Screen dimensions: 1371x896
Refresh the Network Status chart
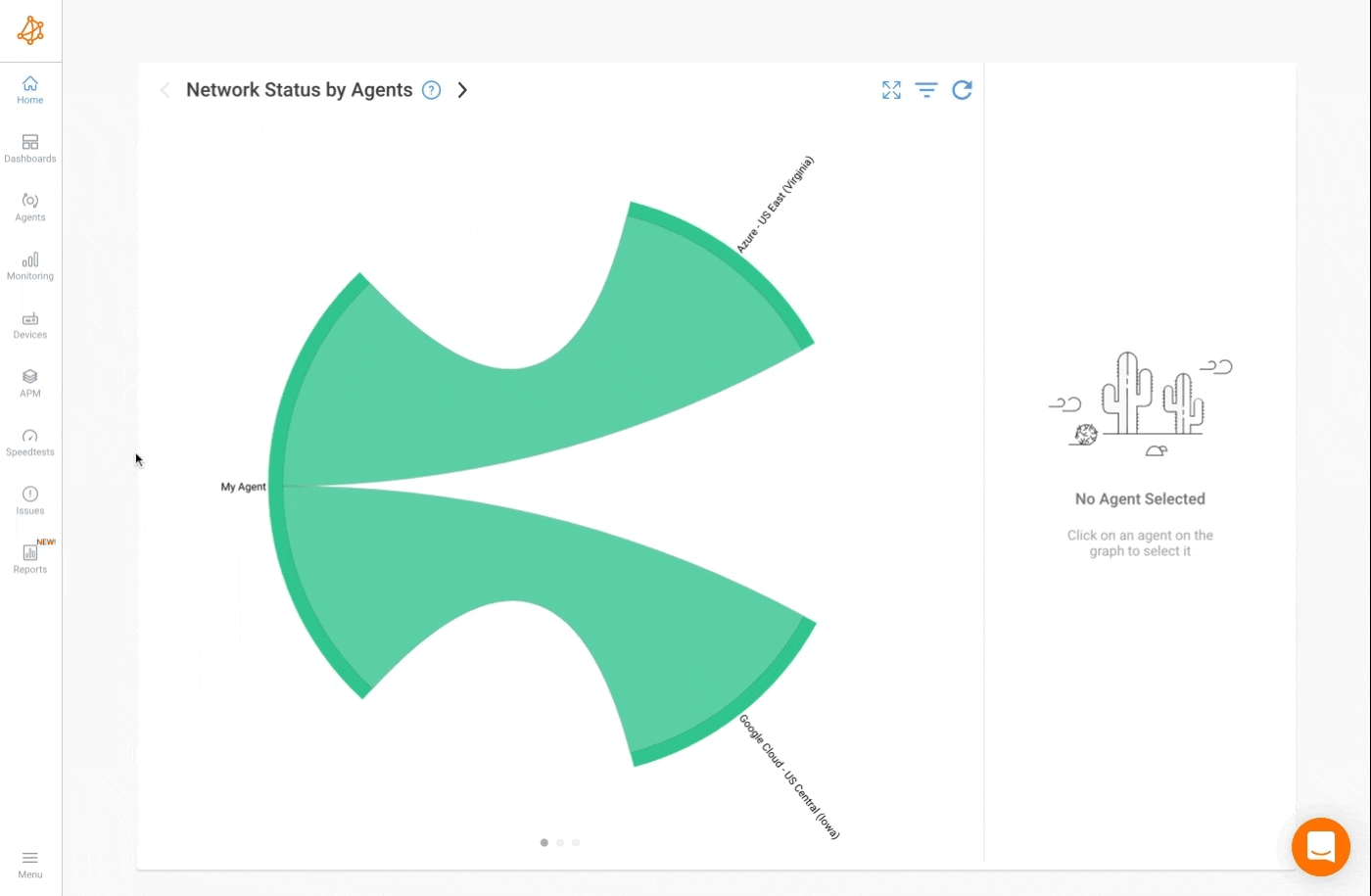click(963, 89)
